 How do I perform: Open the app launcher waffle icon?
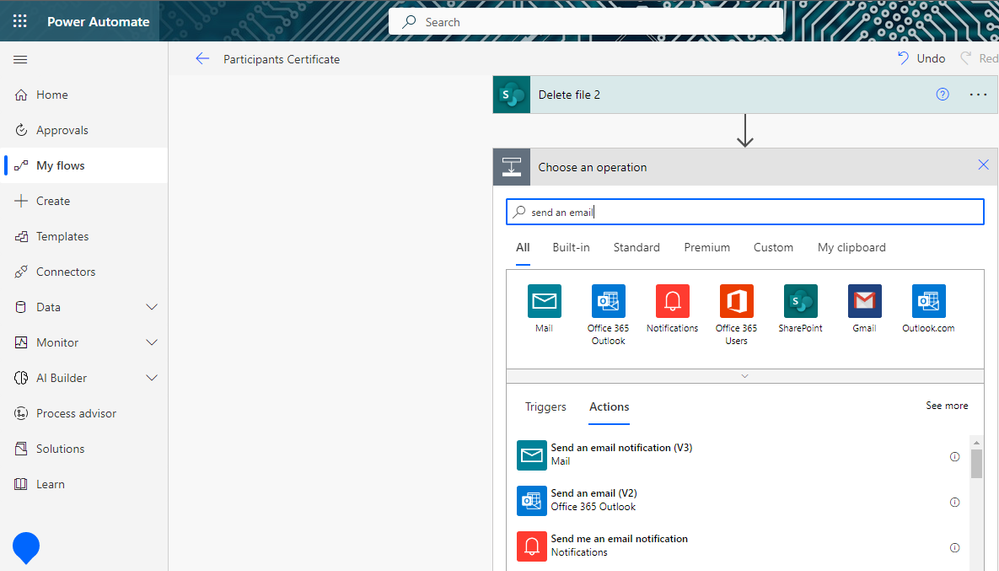[x=20, y=21]
